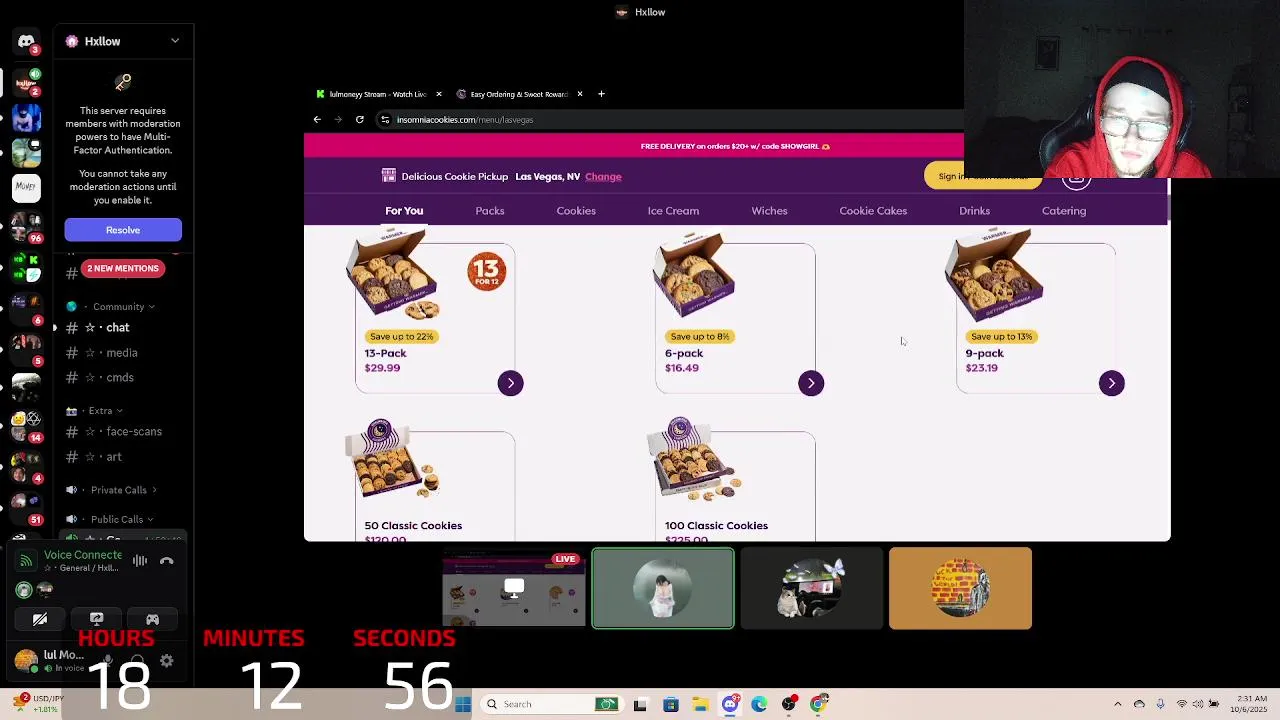Click the Resolve button
Screen dimensions: 1280x720
123,230
